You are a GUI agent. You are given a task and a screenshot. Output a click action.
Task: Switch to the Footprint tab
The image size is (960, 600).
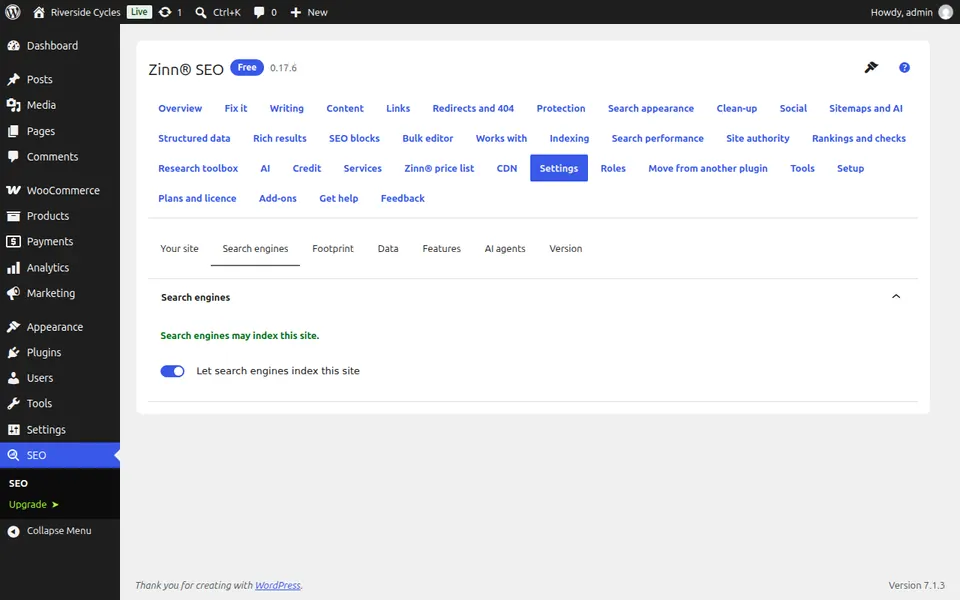point(333,249)
